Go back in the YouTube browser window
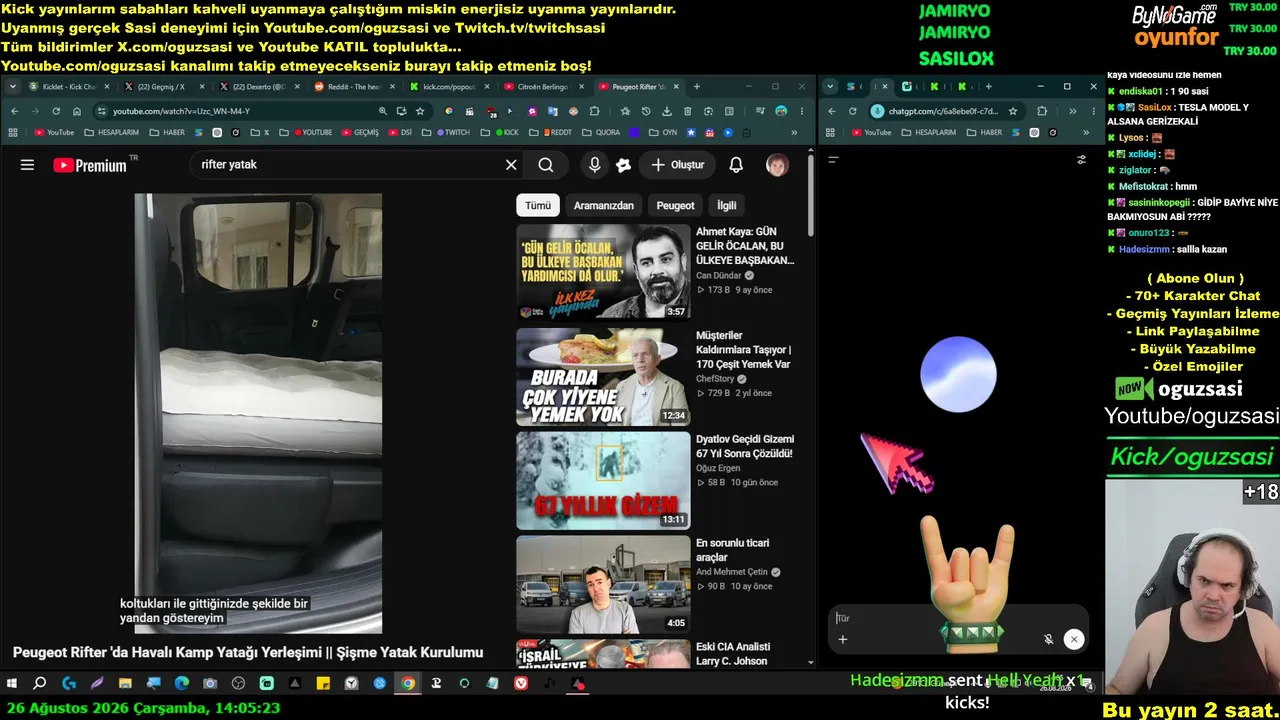The image size is (1280, 720). coord(14,111)
